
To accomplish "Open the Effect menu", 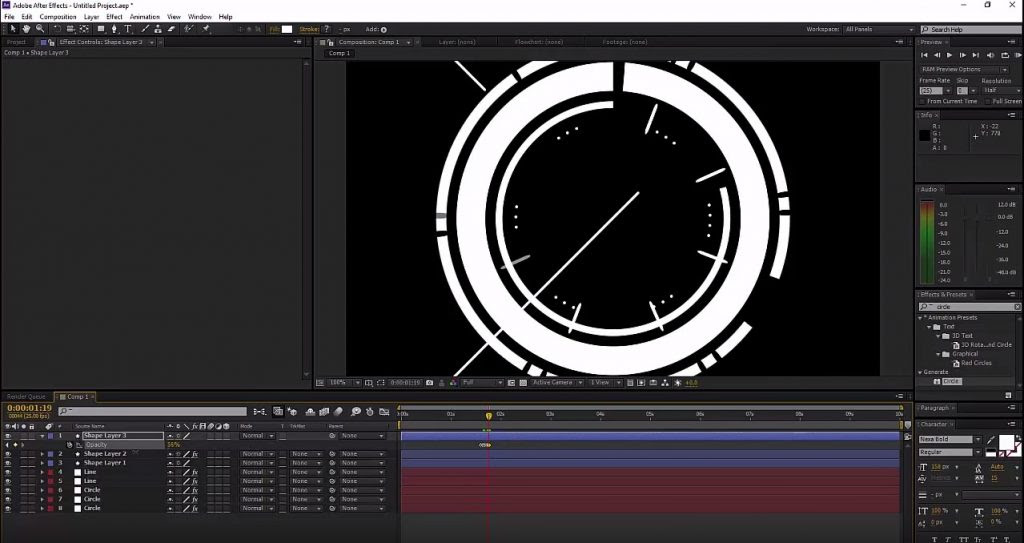I will click(114, 17).
